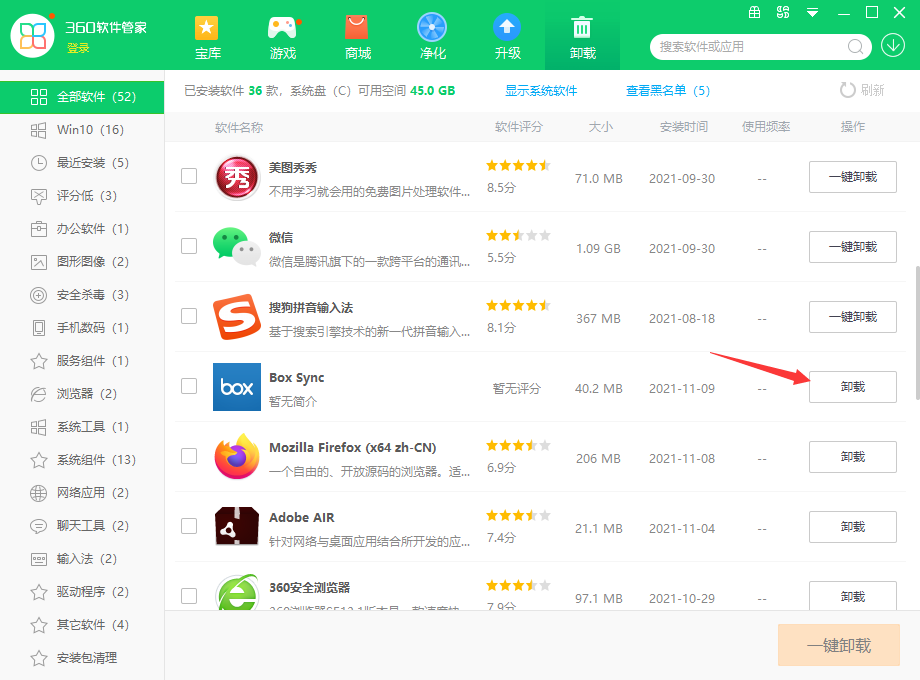Select 服务组件 (1) category
The width and height of the screenshot is (920, 680).
tap(82, 361)
